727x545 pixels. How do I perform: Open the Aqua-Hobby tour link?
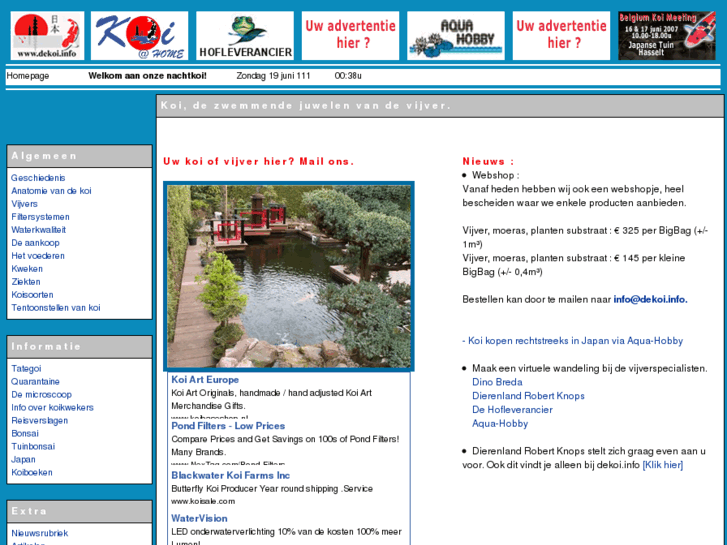500,423
